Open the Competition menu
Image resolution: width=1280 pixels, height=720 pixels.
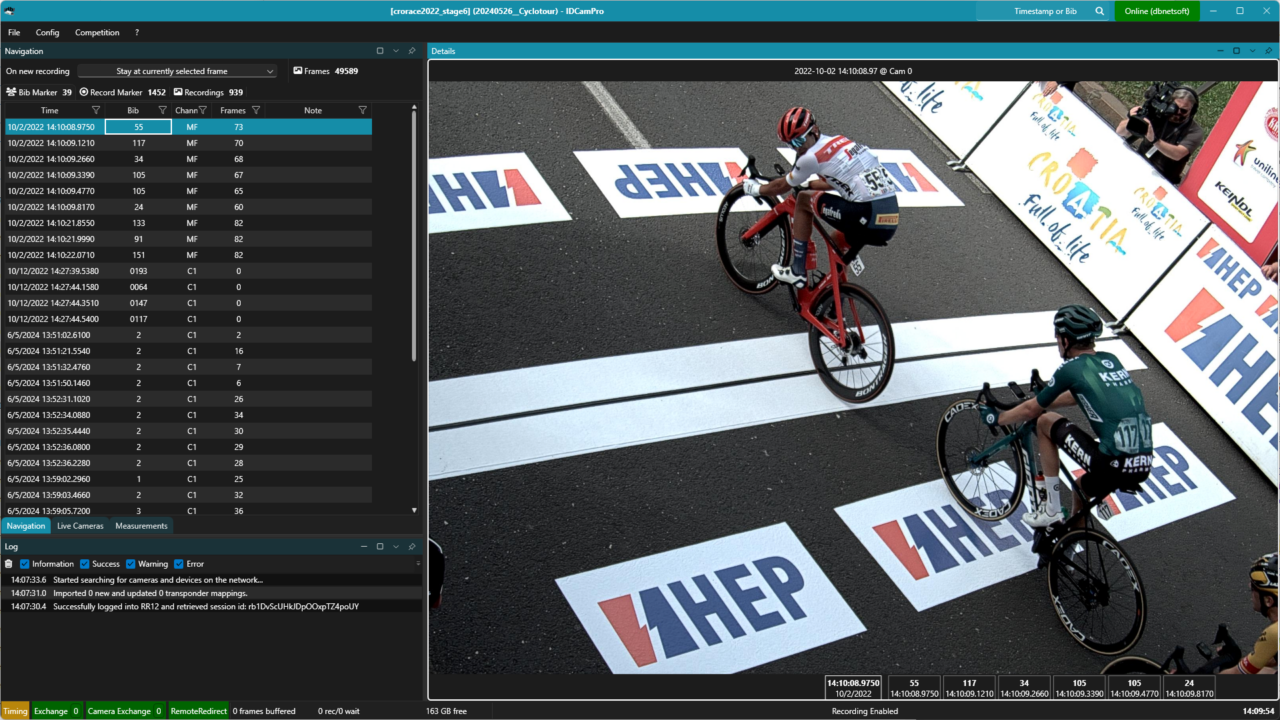(x=97, y=32)
